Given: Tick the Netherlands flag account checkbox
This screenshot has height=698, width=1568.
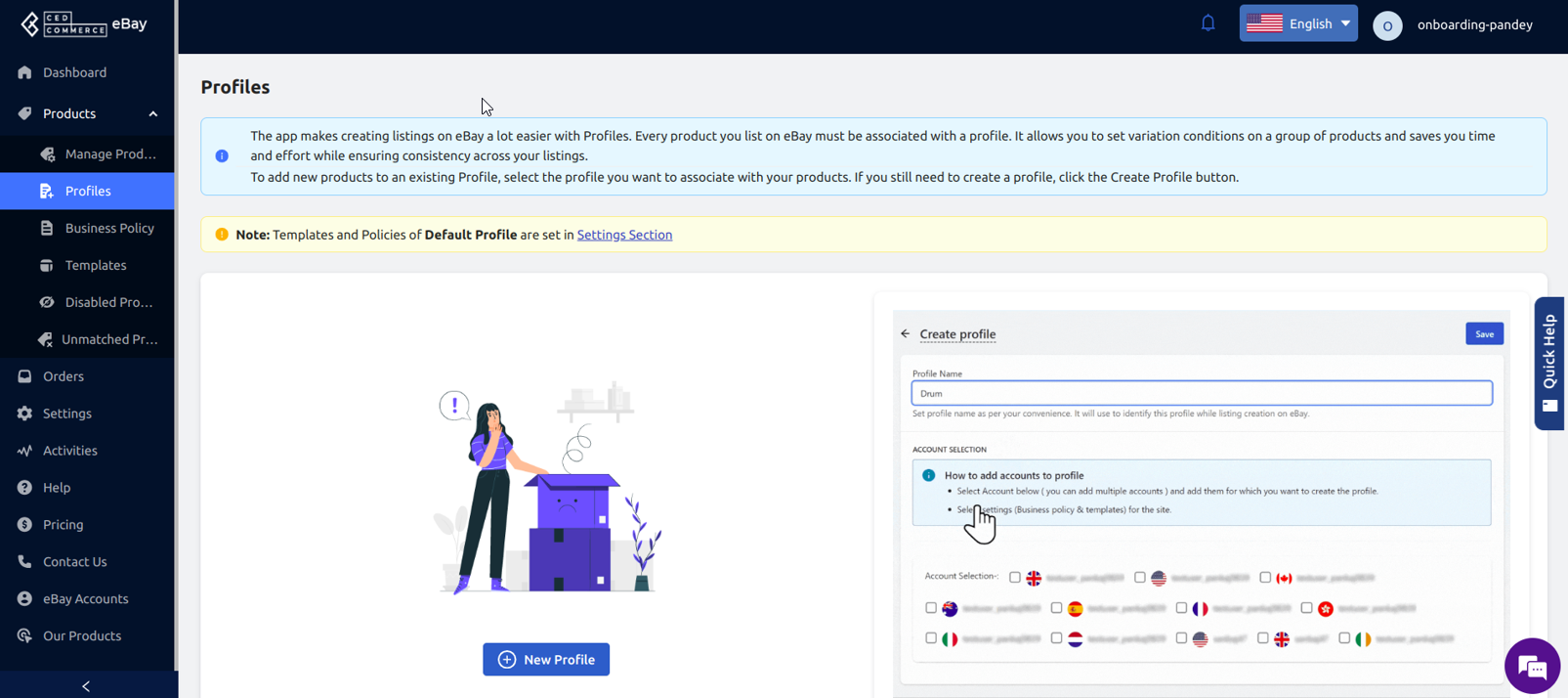Looking at the screenshot, I should pyautogui.click(x=1056, y=638).
